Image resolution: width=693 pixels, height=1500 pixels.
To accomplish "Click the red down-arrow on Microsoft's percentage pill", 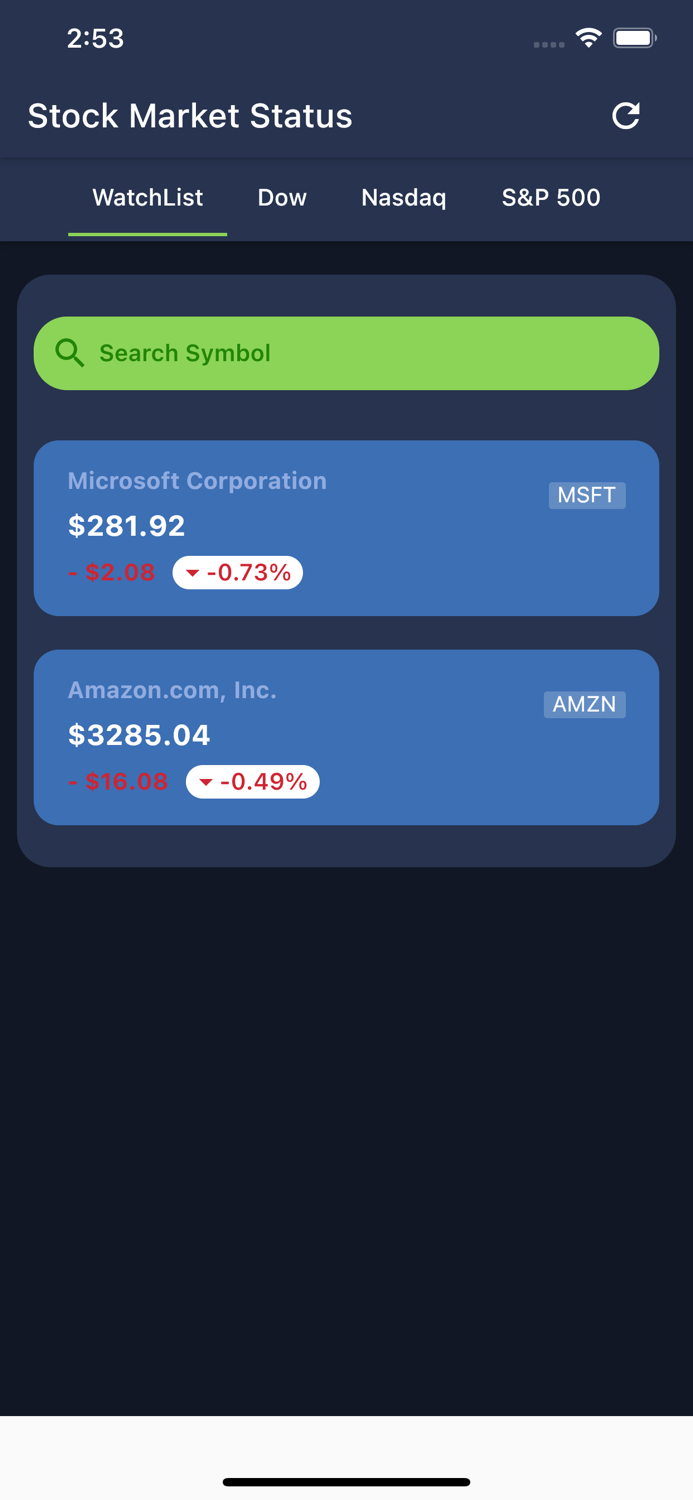I will click(x=193, y=572).
